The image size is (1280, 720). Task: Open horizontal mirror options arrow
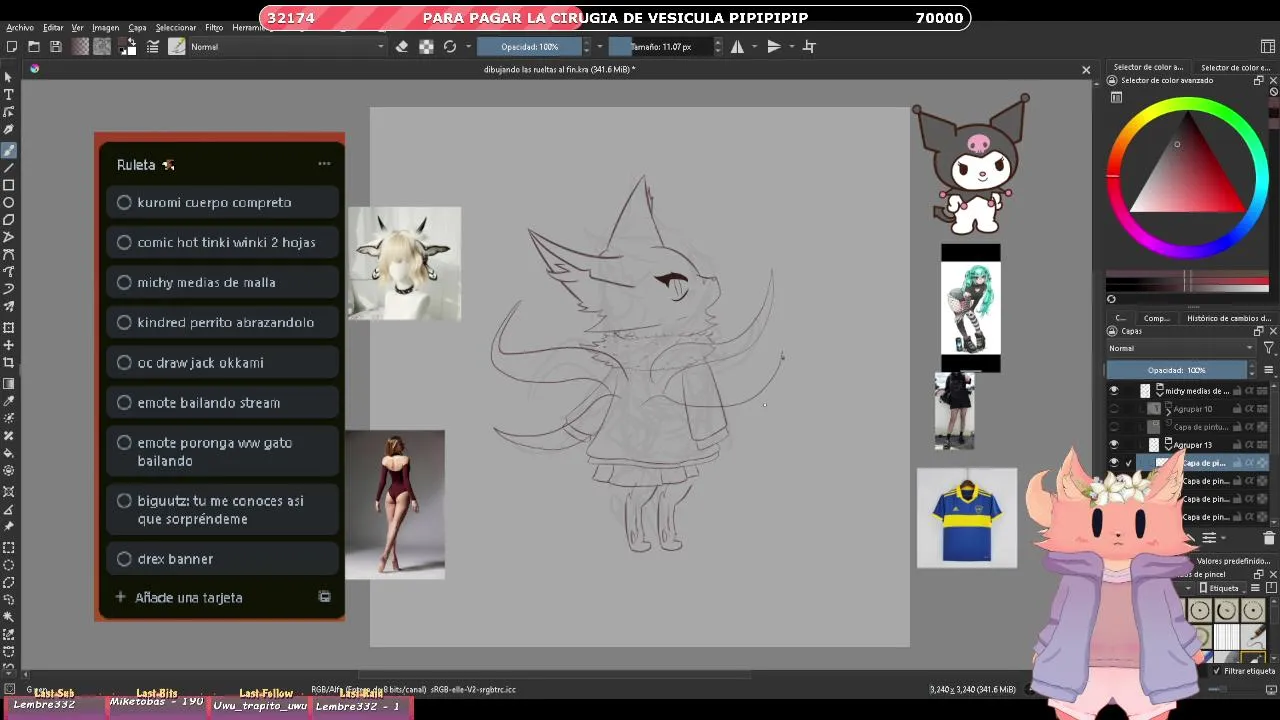(754, 46)
